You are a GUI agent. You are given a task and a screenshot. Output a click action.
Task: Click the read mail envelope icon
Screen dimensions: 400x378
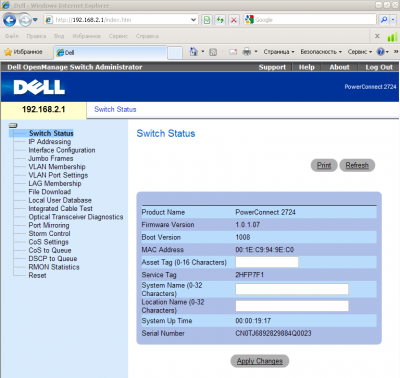coord(233,52)
